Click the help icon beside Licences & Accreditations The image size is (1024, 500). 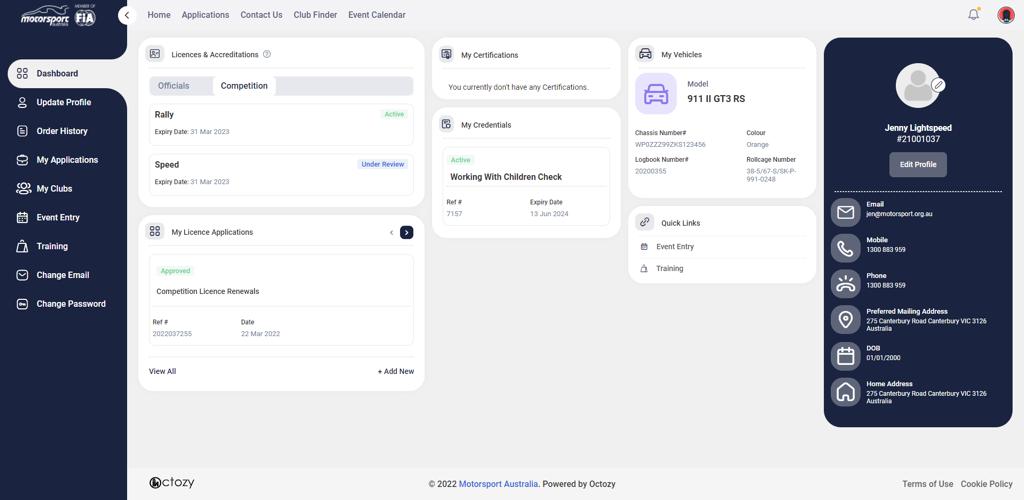tap(267, 54)
